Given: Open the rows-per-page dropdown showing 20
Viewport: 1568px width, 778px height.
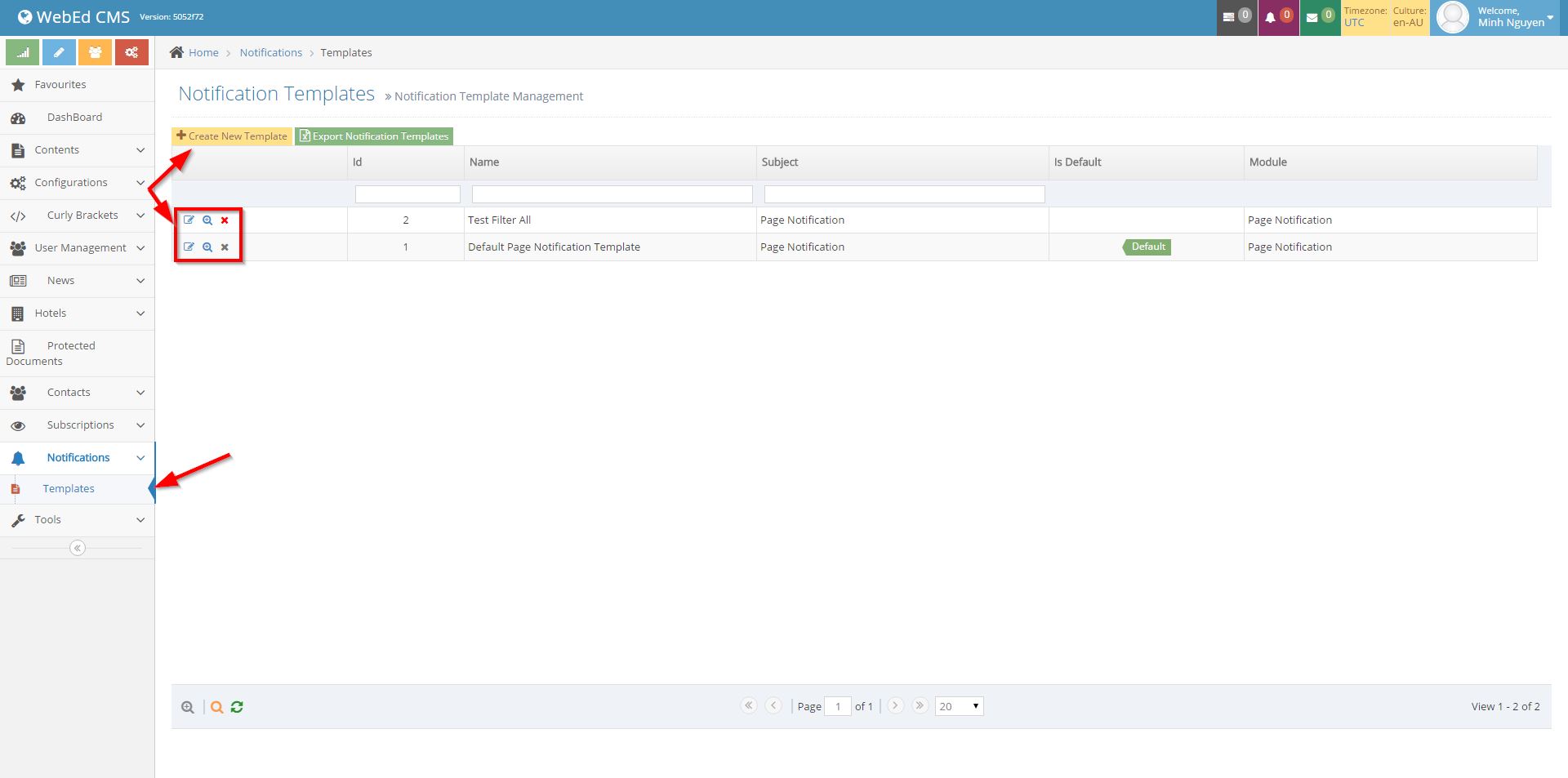Looking at the screenshot, I should point(959,706).
